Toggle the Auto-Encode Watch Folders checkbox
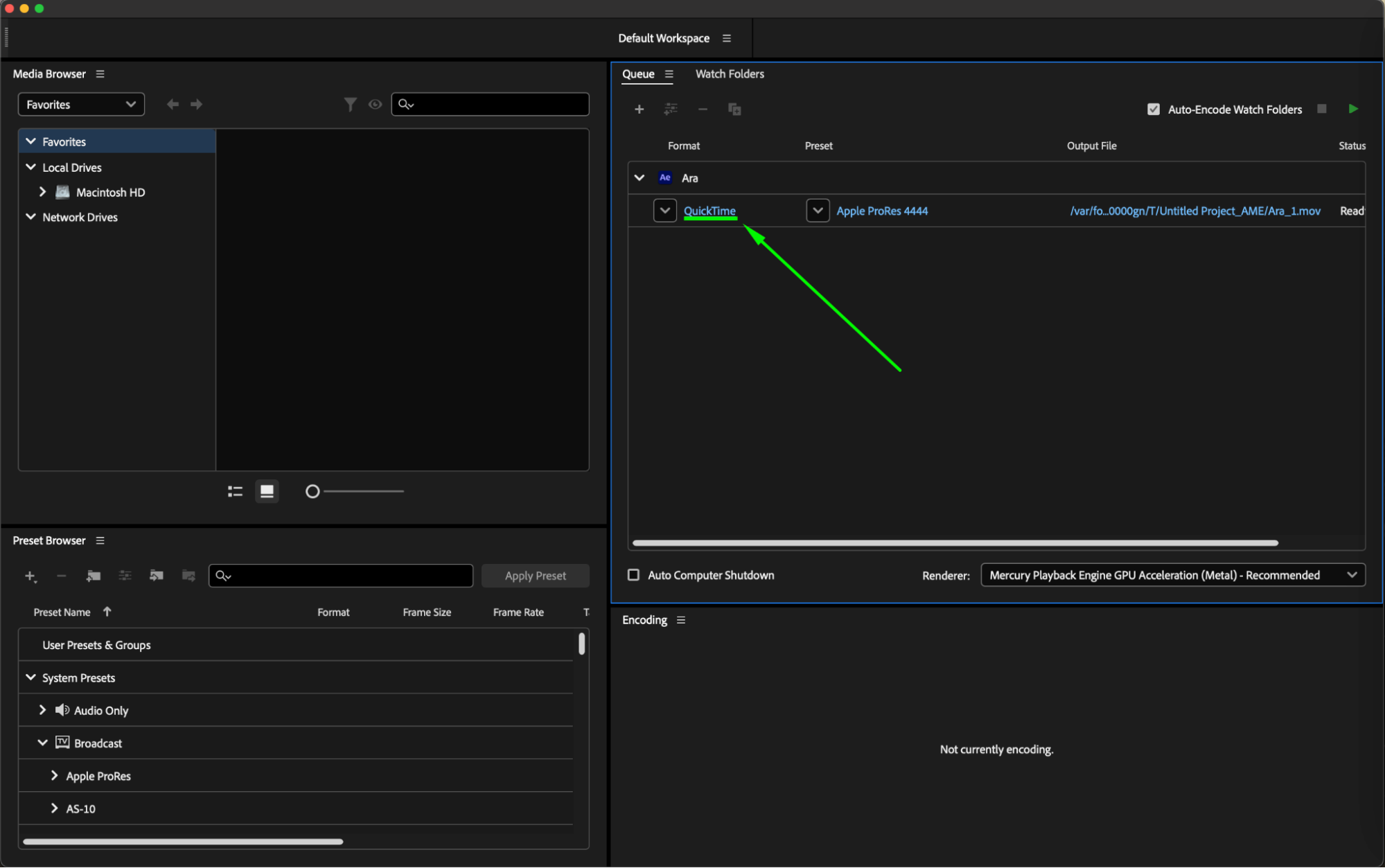 (1154, 109)
